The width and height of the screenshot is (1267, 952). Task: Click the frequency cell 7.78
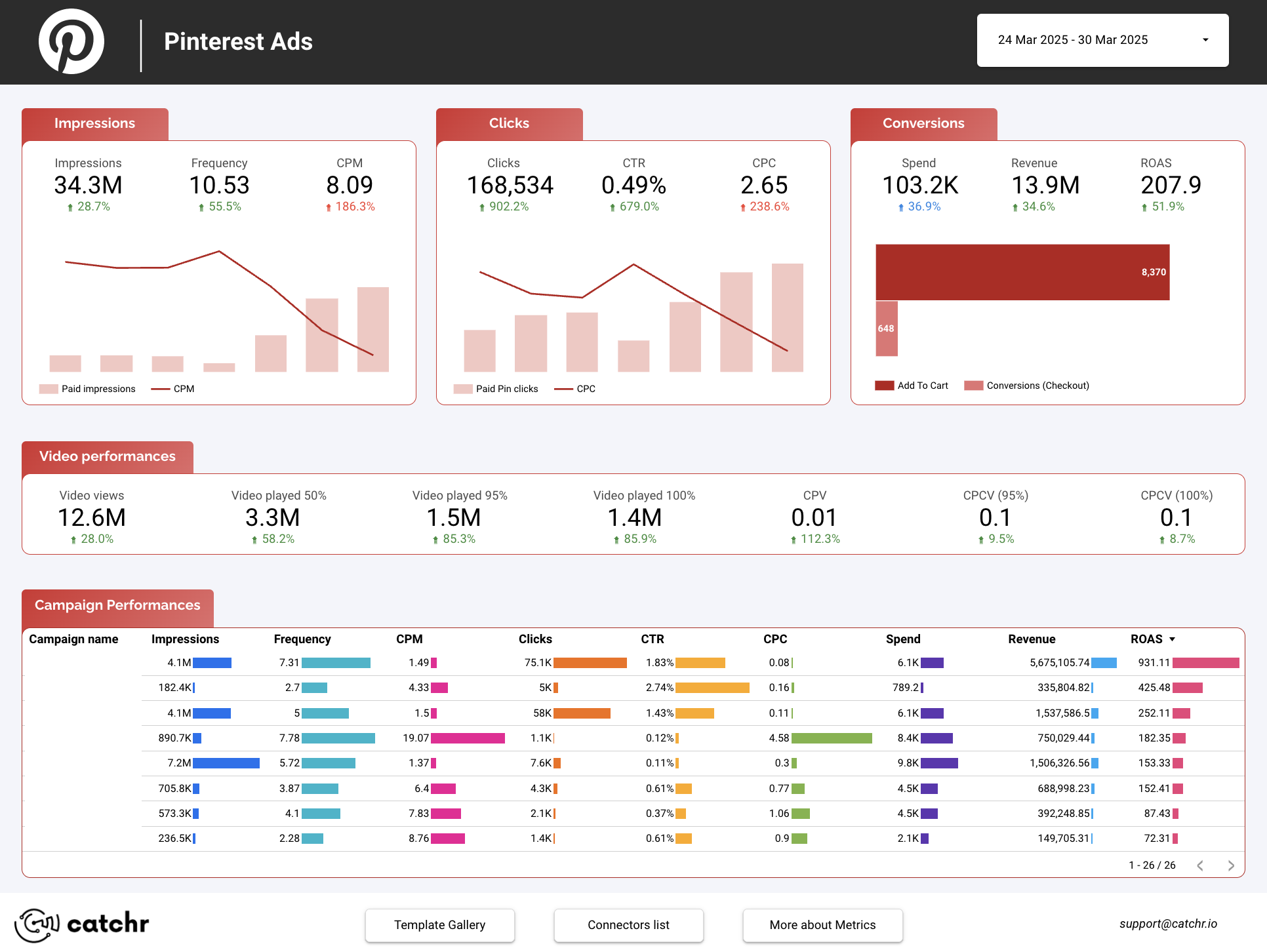coord(289,738)
